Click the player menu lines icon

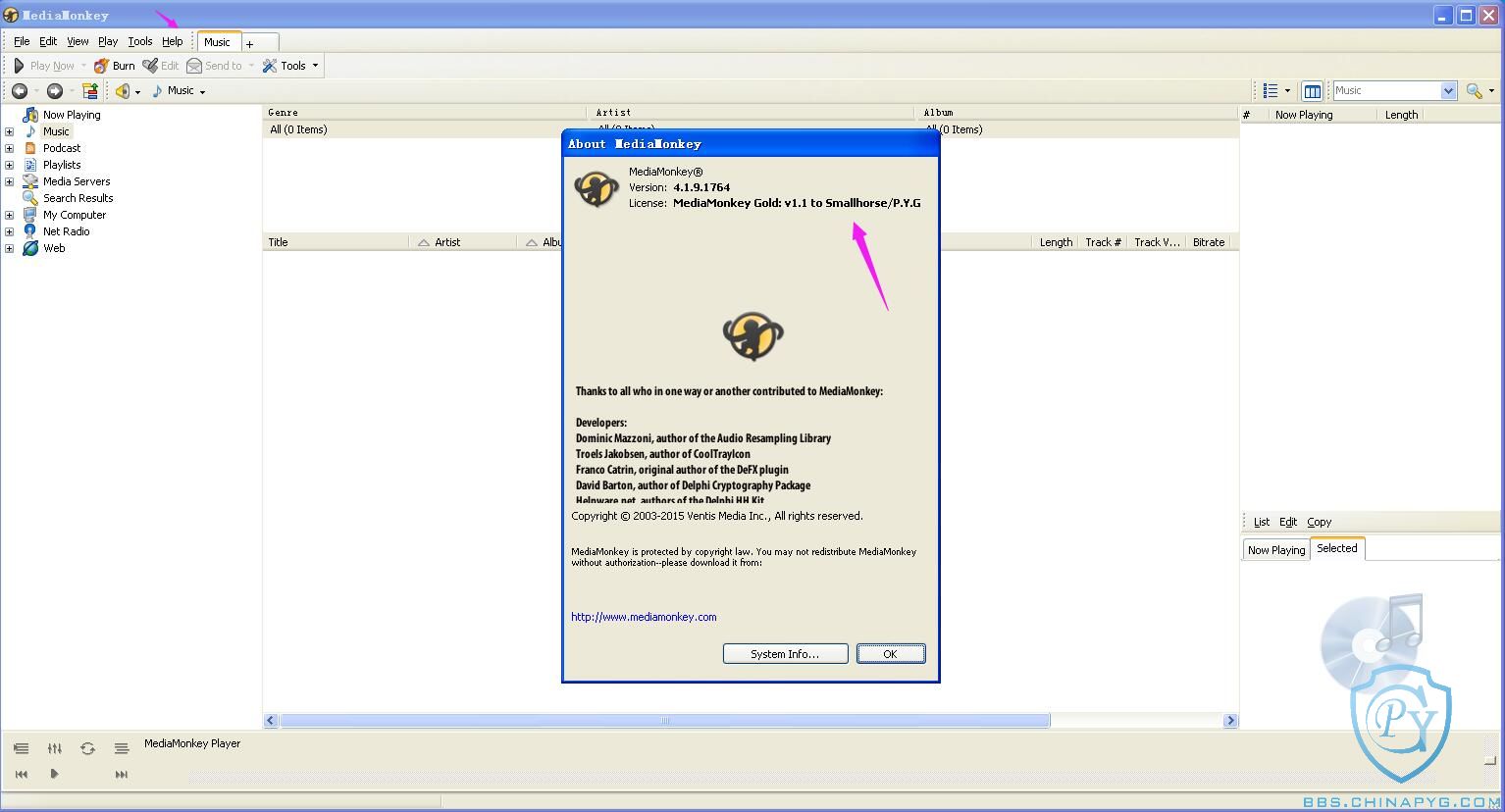(122, 748)
